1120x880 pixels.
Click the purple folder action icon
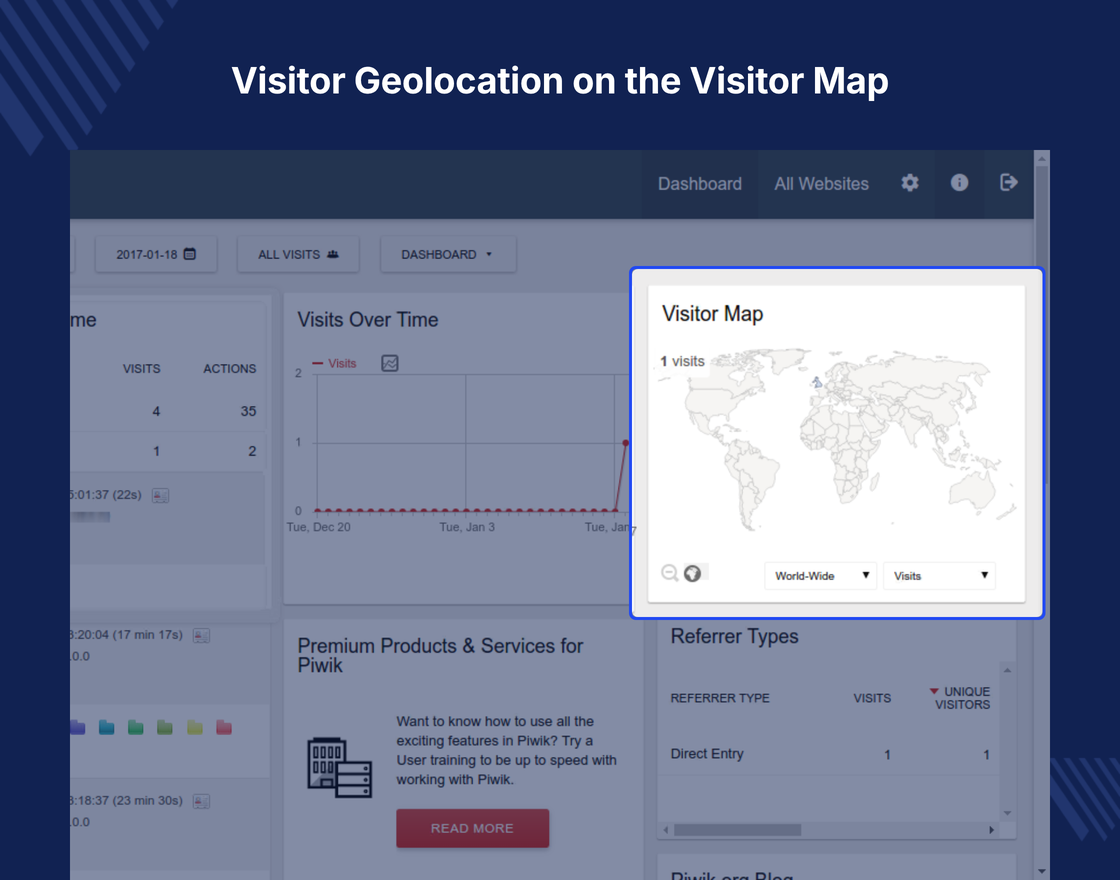(x=77, y=727)
